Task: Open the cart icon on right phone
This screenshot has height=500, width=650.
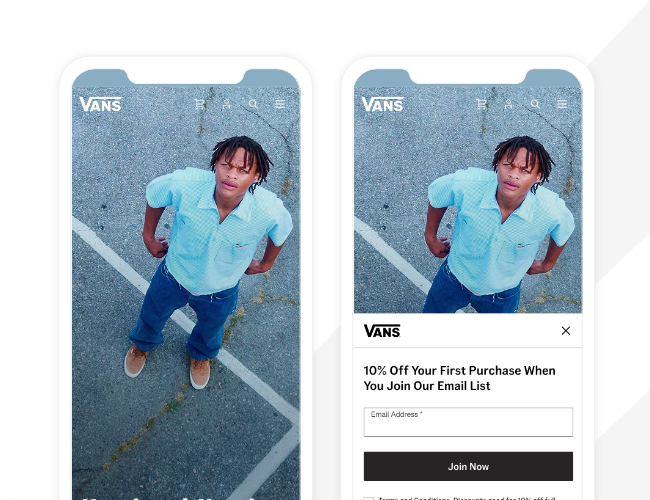Action: 482,104
